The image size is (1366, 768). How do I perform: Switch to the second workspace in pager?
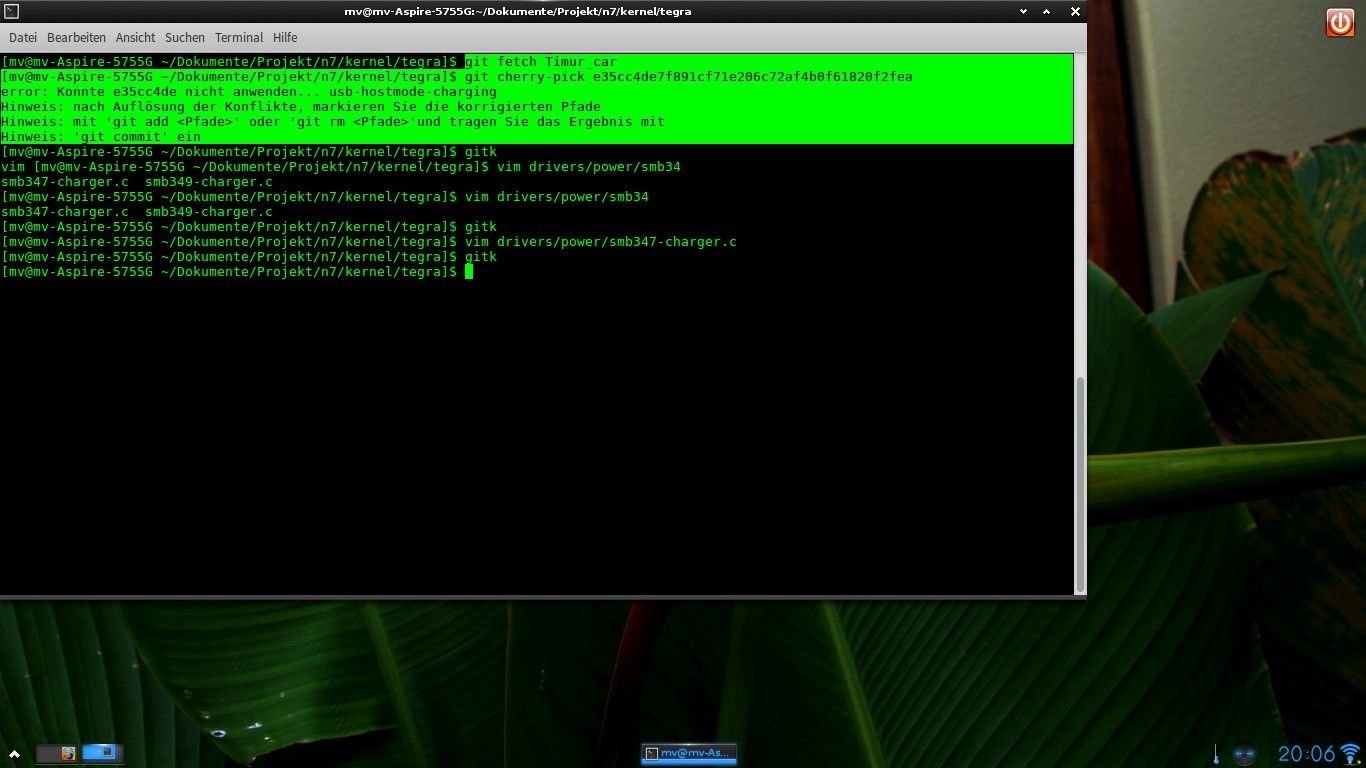[101, 752]
